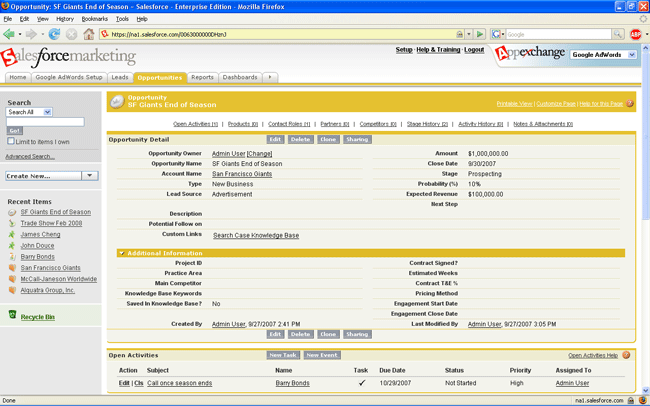Click the browser URL address field
The height and width of the screenshot is (406, 650).
[282, 34]
